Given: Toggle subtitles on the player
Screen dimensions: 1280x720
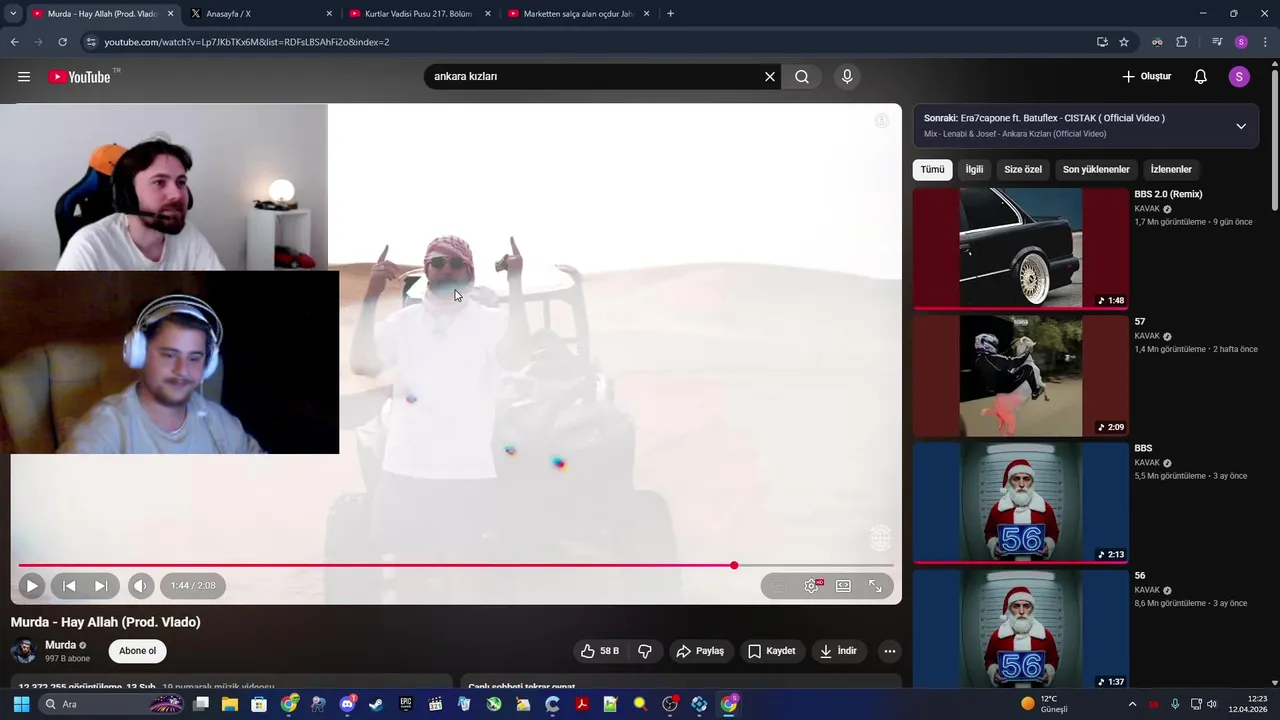Looking at the screenshot, I should pos(779,586).
